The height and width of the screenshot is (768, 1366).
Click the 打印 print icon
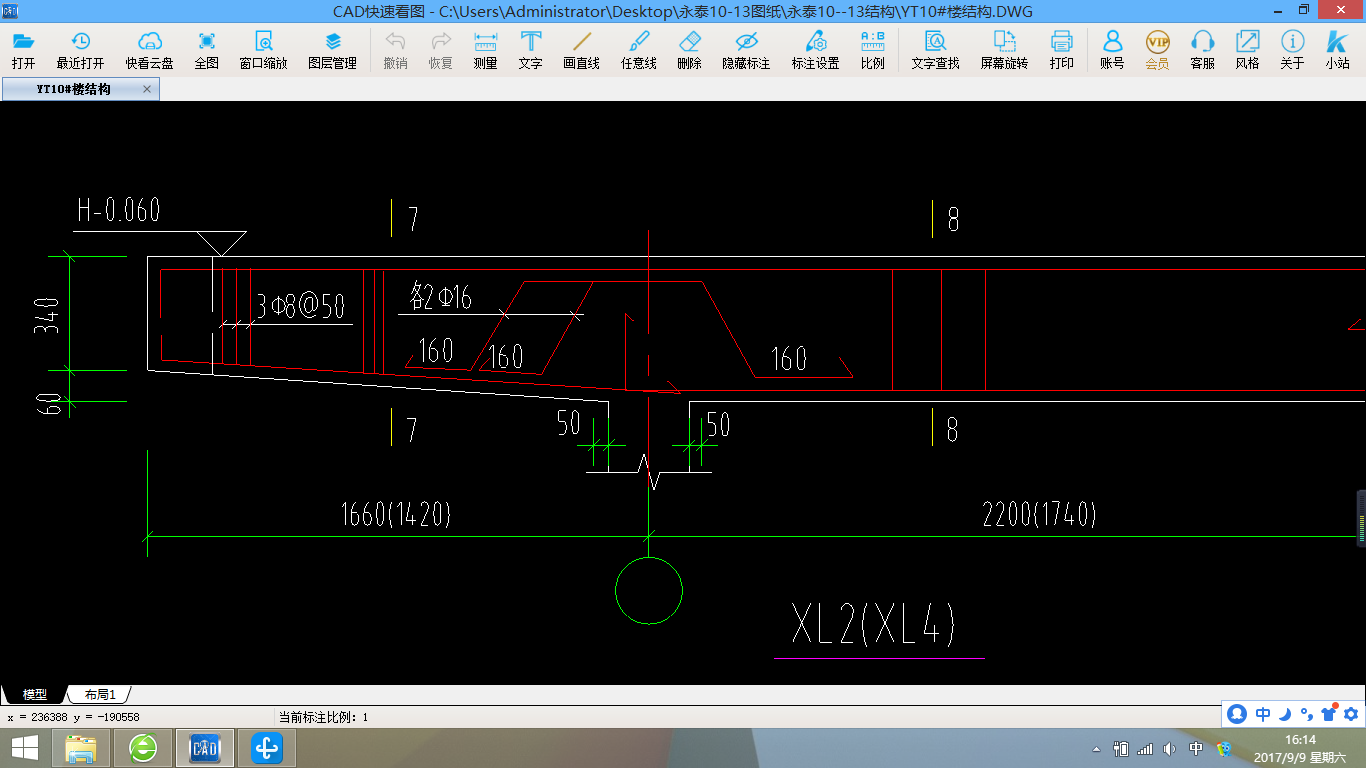pos(1061,50)
